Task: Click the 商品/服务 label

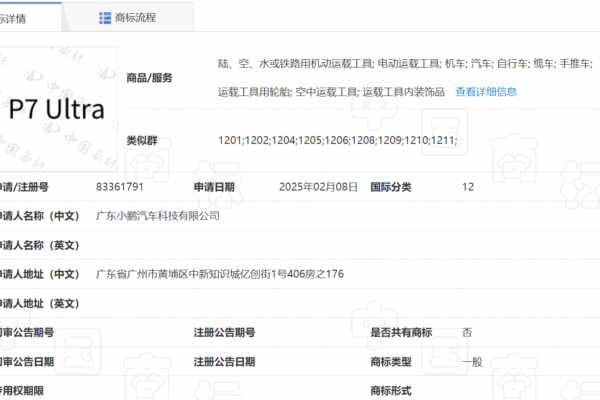Action: (x=149, y=78)
